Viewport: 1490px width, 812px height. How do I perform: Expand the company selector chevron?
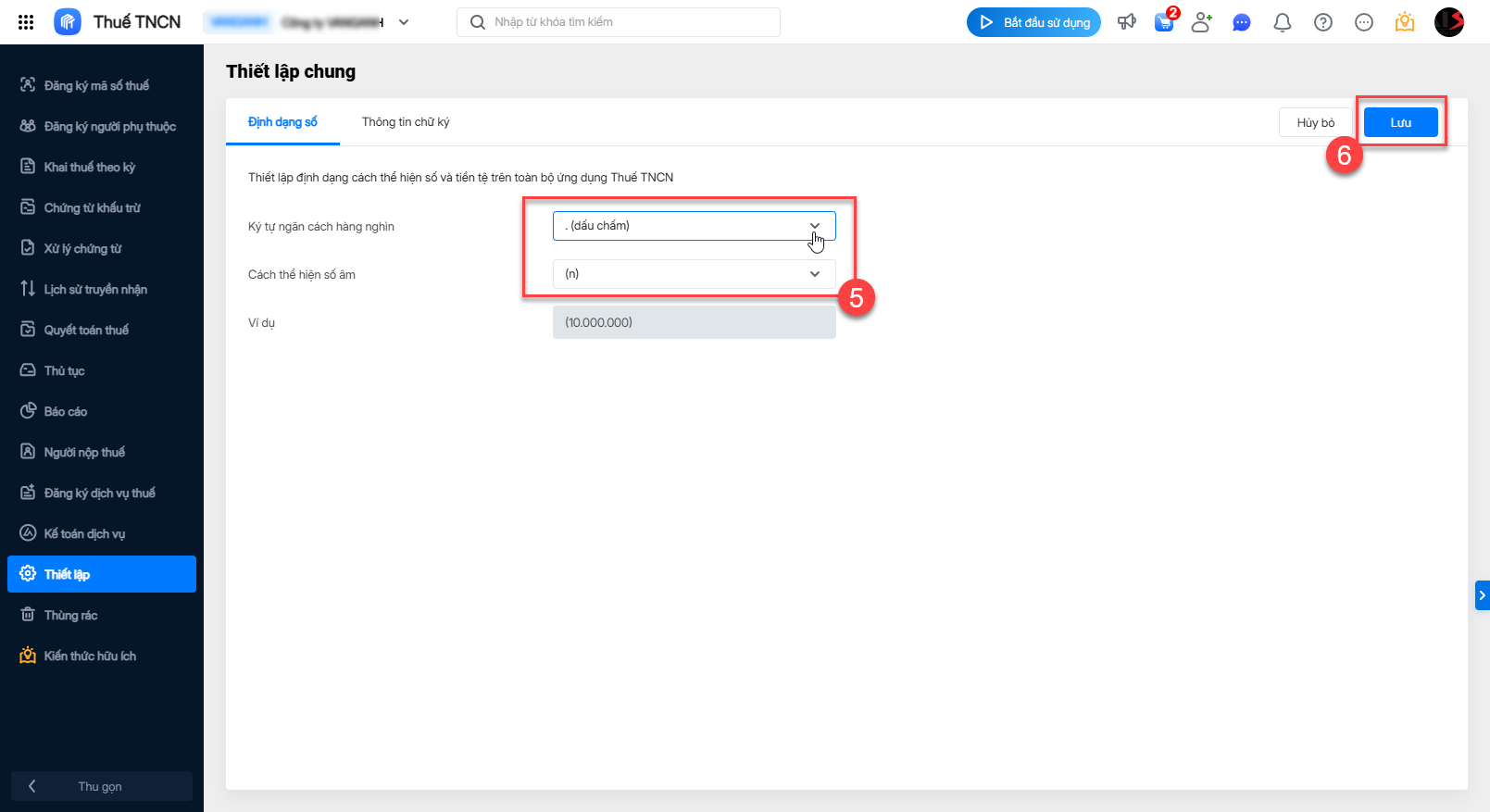pyautogui.click(x=404, y=22)
